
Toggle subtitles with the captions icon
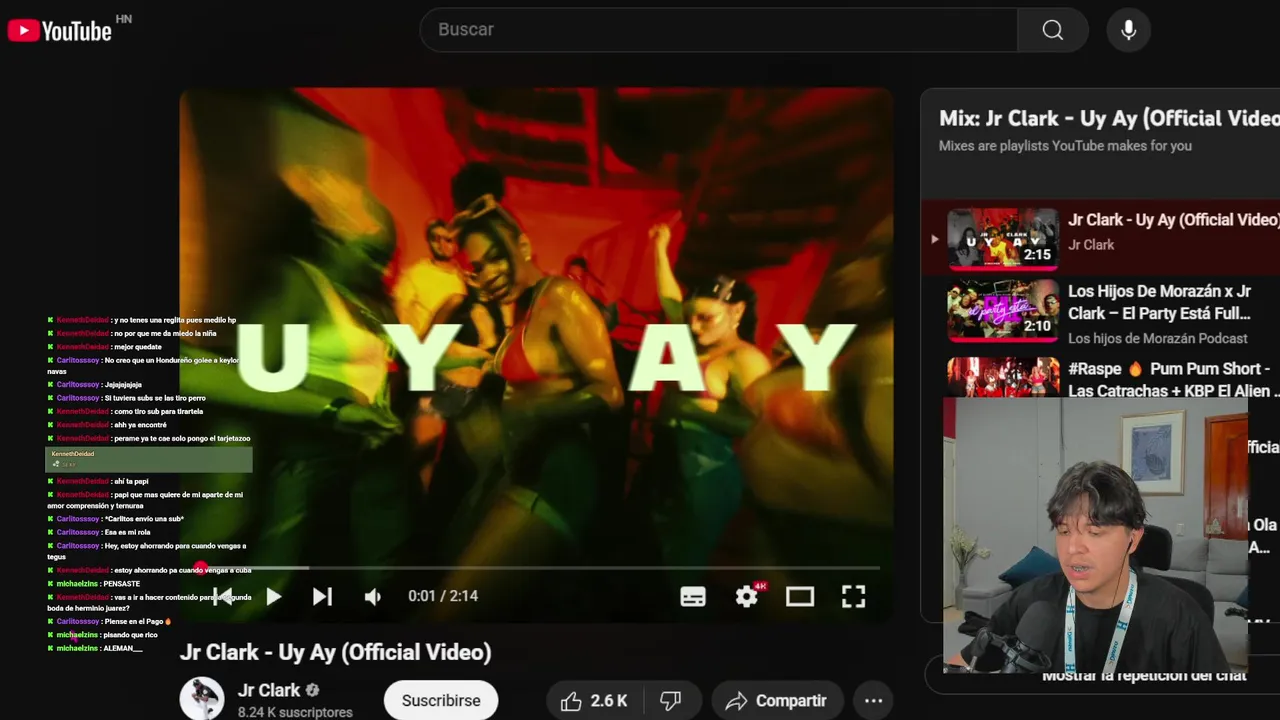(x=693, y=597)
